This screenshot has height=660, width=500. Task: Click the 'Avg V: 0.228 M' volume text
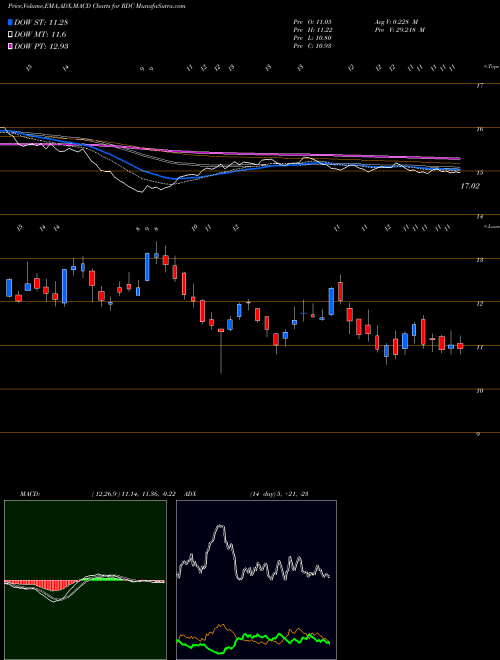point(395,22)
